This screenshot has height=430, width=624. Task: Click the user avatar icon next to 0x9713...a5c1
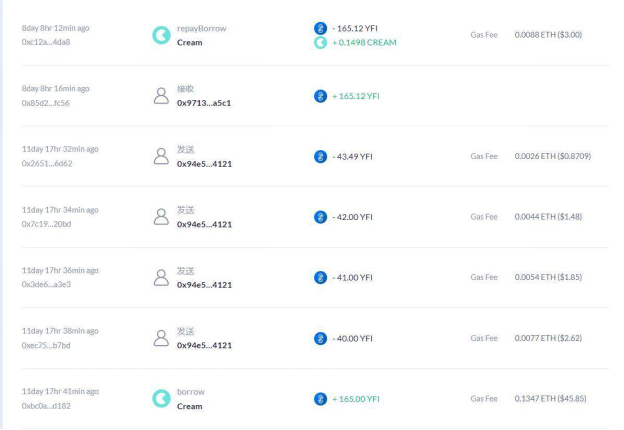(161, 96)
